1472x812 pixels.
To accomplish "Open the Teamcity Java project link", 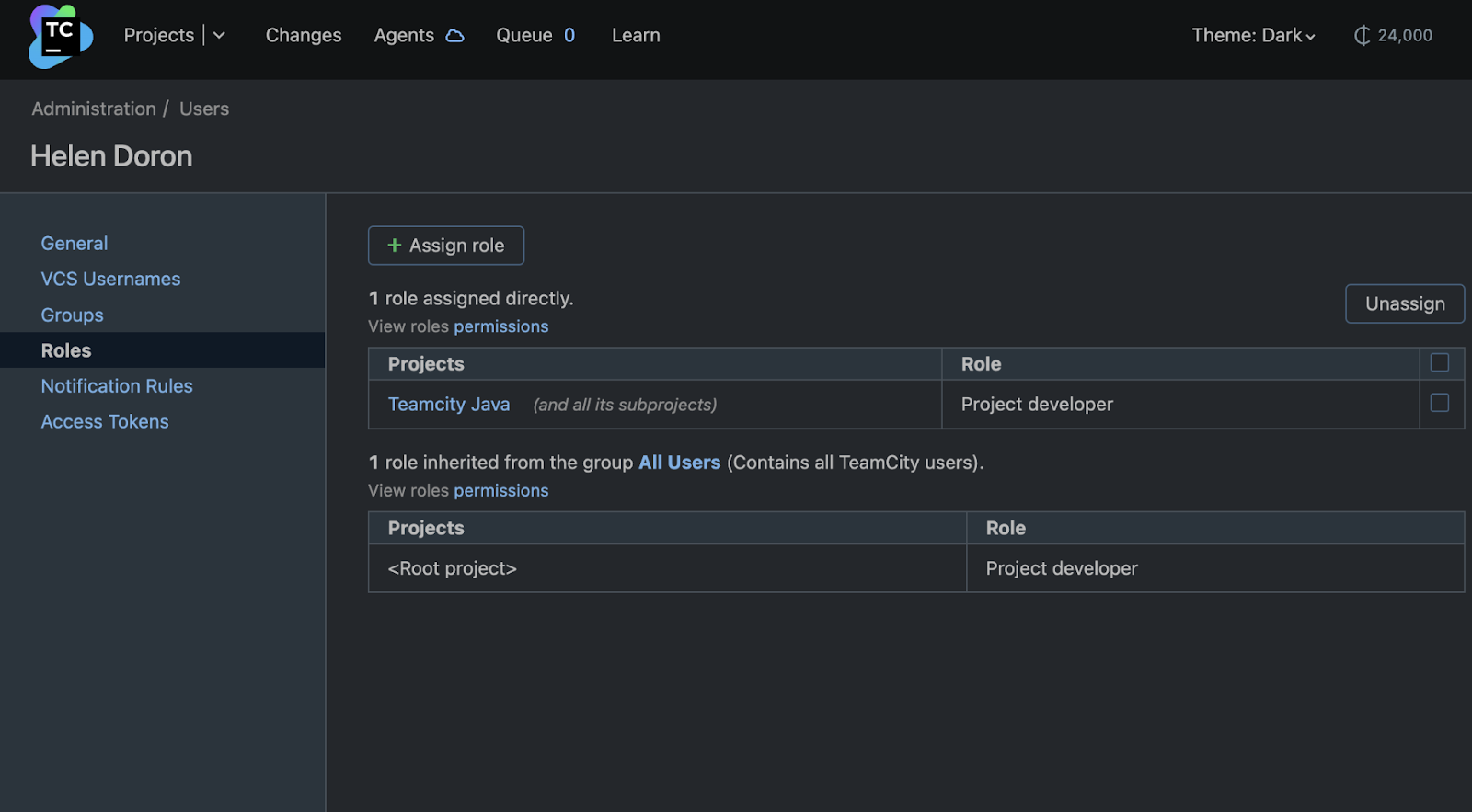I will click(x=449, y=405).
